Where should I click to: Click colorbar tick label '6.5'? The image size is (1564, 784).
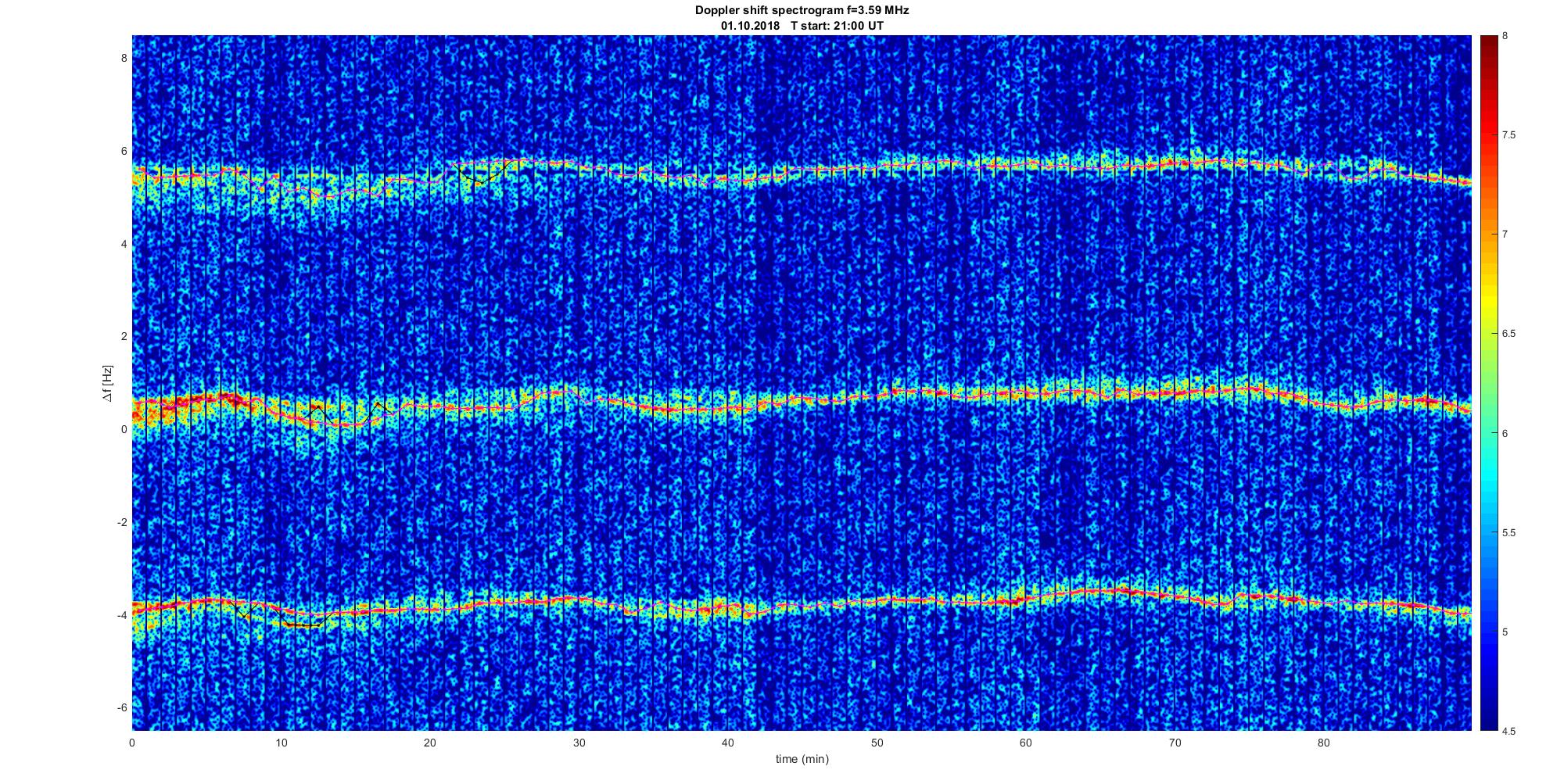(1509, 334)
